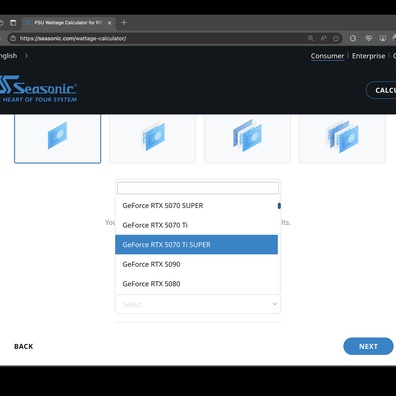This screenshot has height=396, width=396.
Task: Select the Consumer tab
Action: pyautogui.click(x=327, y=56)
